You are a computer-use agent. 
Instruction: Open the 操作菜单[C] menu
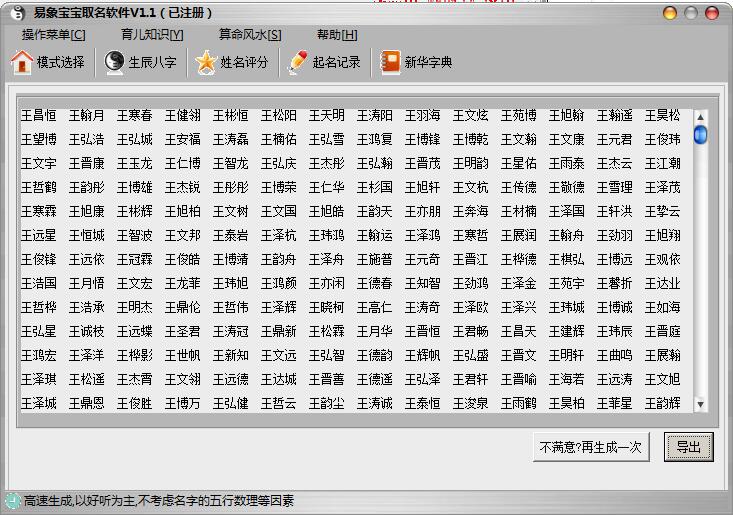(x=53, y=35)
